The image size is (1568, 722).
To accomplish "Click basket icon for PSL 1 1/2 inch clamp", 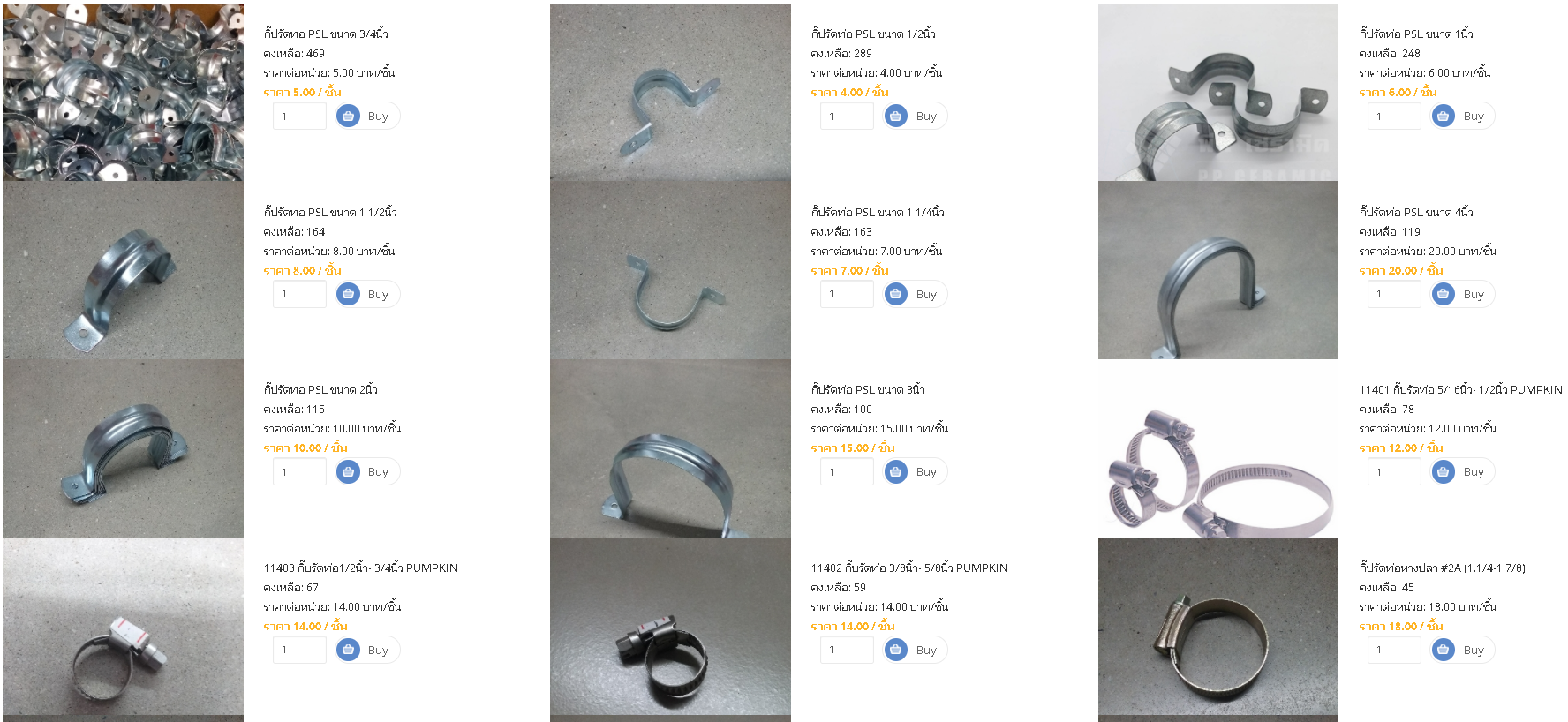I will click(x=349, y=294).
